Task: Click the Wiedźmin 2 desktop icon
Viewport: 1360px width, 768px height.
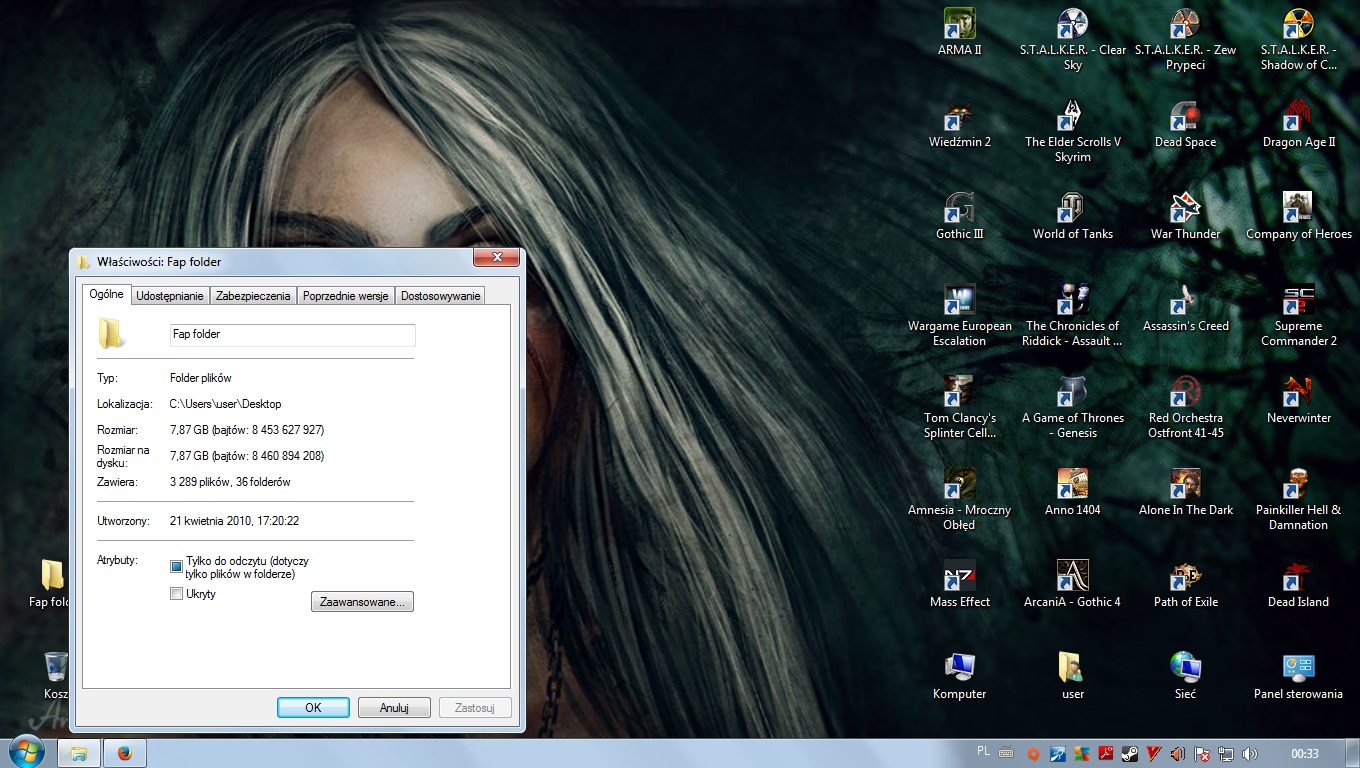Action: coord(959,124)
